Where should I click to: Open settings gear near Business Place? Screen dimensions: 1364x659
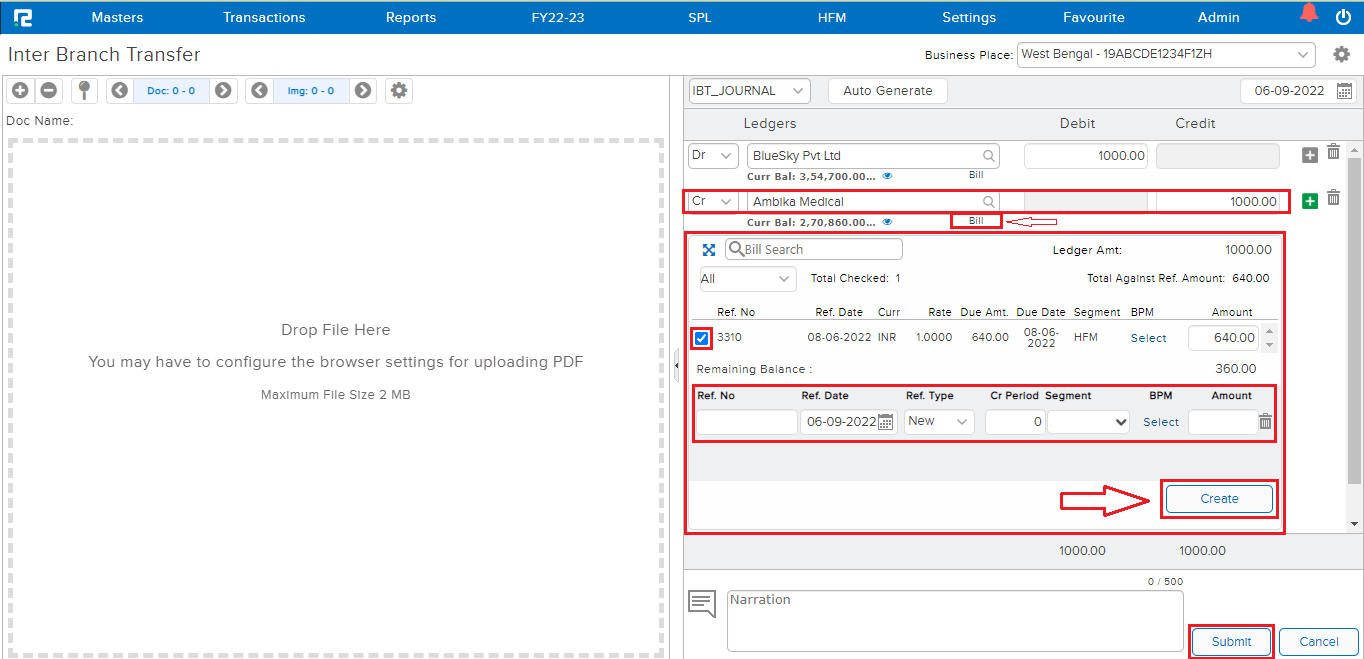point(1342,55)
